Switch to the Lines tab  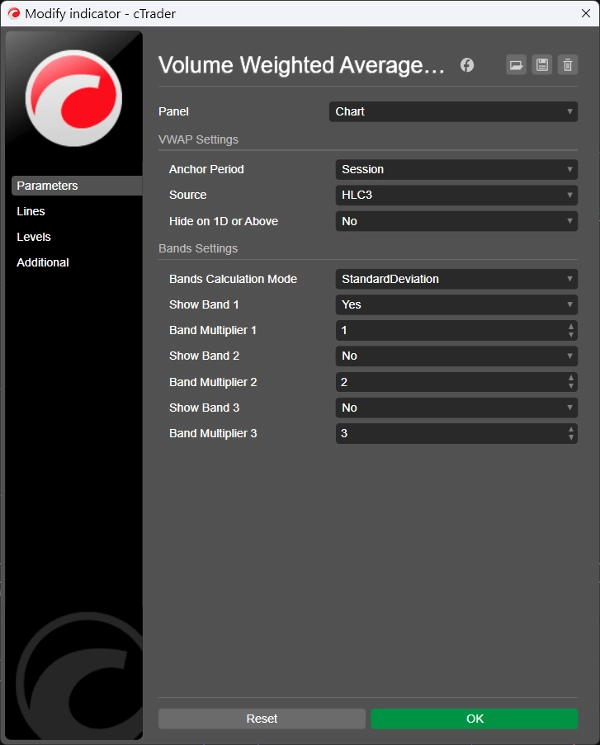(31, 212)
